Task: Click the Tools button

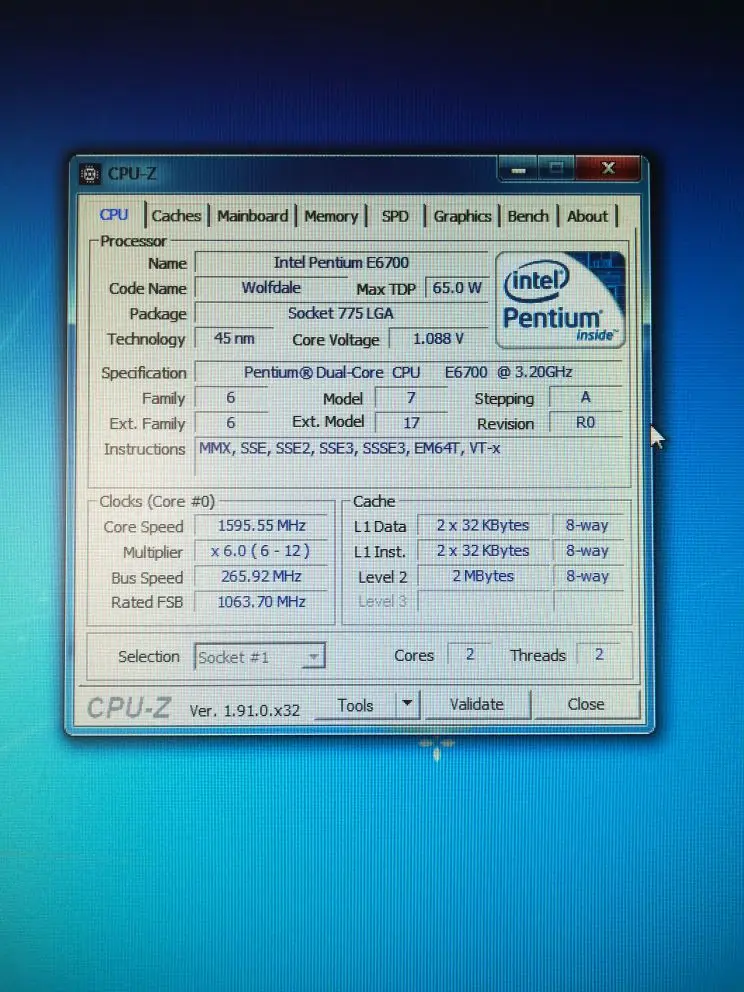Action: pyautogui.click(x=355, y=705)
